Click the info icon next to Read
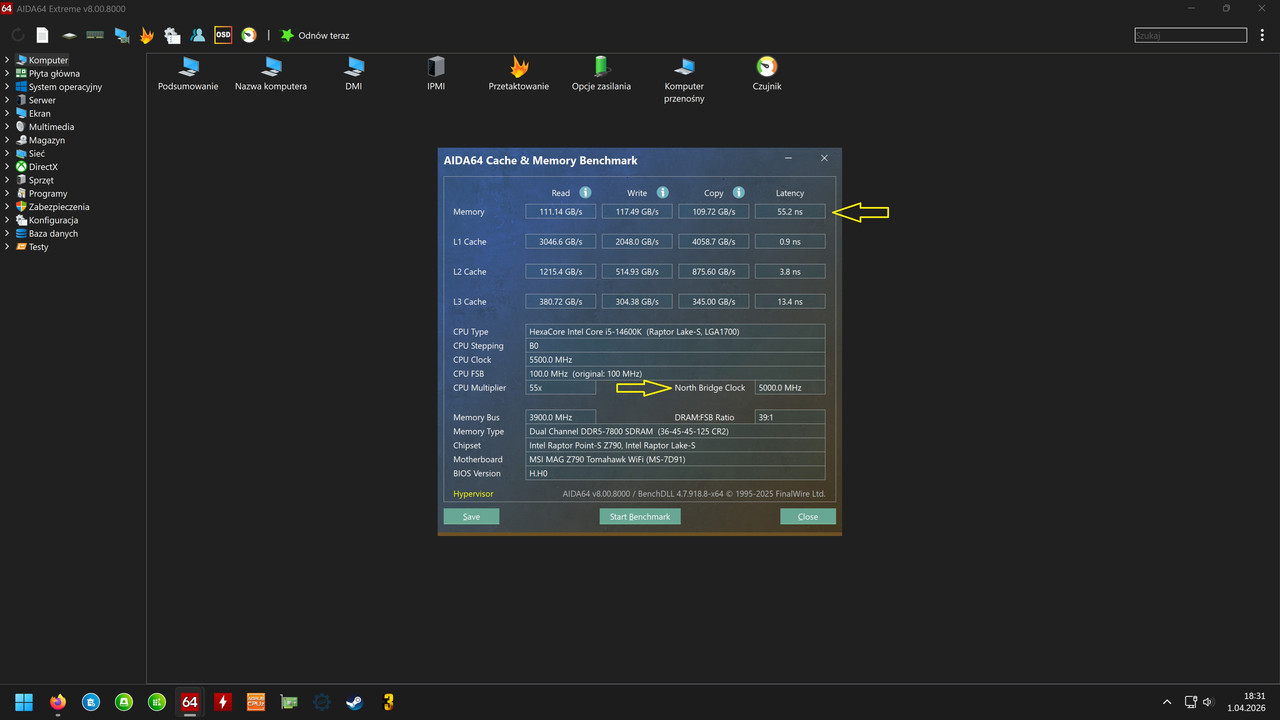The height and width of the screenshot is (720, 1280). coord(585,192)
